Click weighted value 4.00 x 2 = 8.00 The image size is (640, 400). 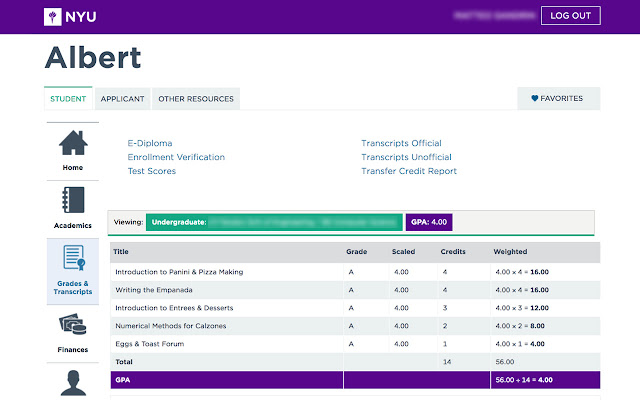click(520, 326)
